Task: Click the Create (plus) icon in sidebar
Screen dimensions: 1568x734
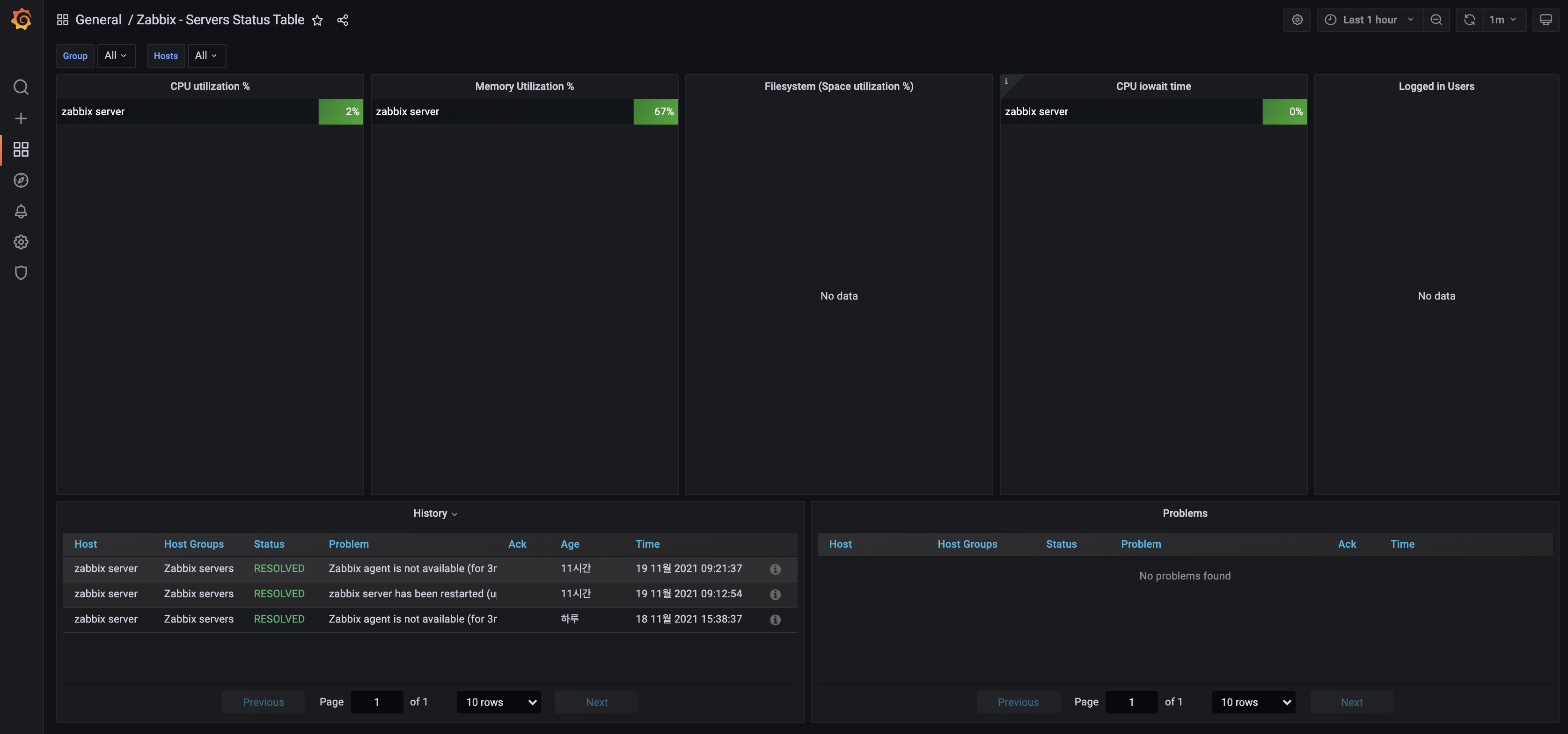Action: (x=21, y=119)
